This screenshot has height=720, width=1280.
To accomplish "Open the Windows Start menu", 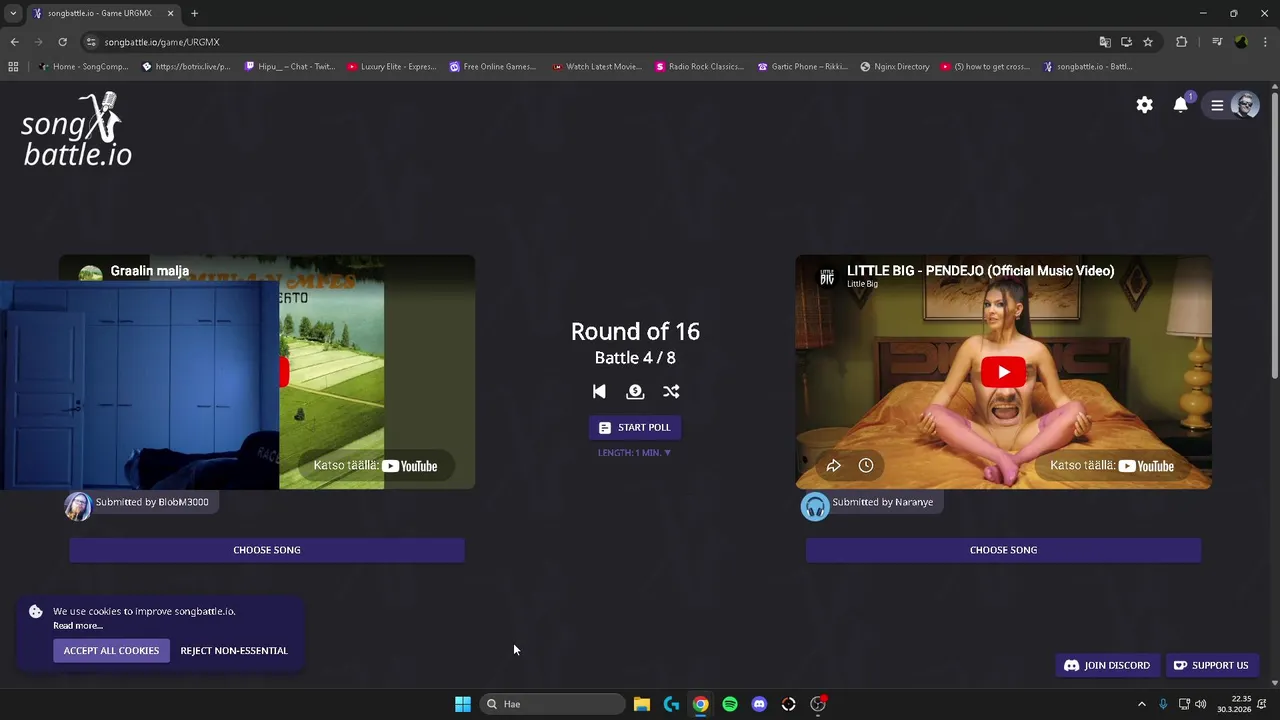I will click(x=463, y=704).
